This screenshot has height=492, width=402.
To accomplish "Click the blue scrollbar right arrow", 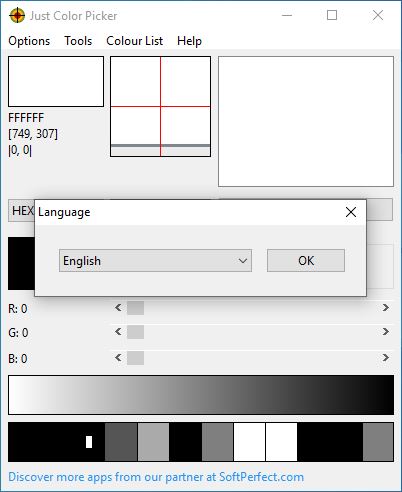I will coord(385,358).
